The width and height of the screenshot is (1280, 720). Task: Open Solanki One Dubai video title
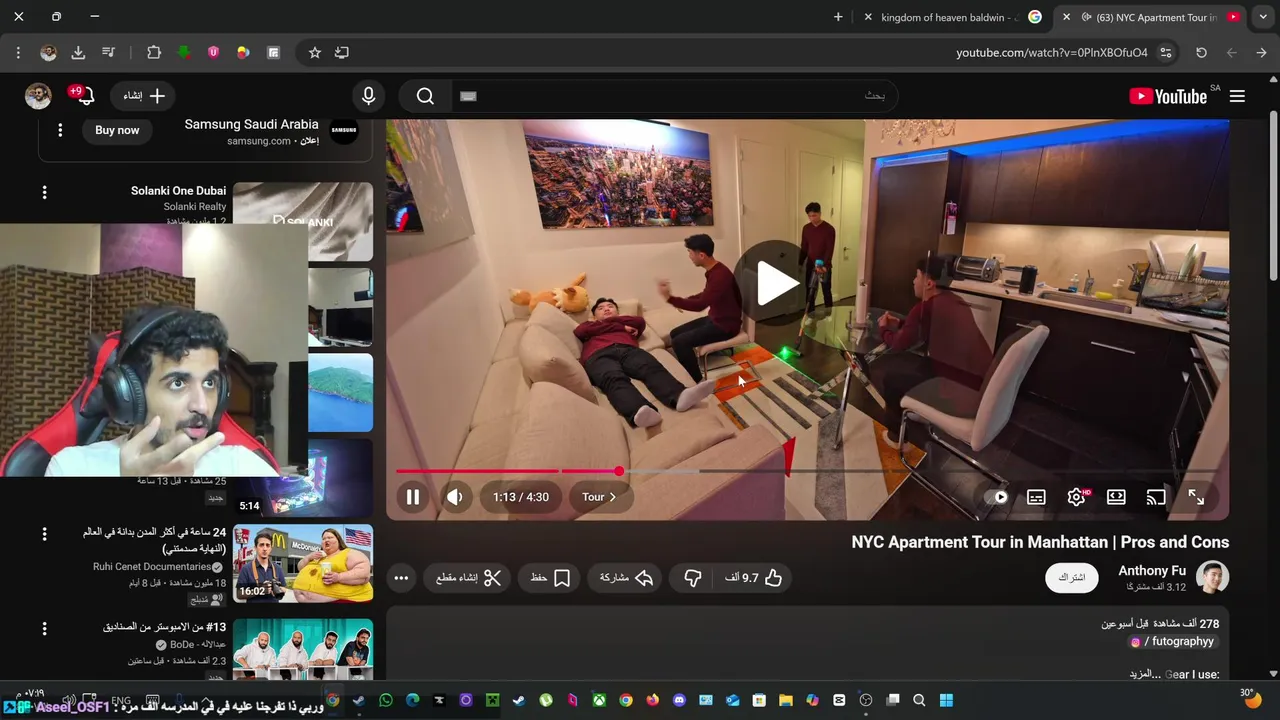coord(178,190)
